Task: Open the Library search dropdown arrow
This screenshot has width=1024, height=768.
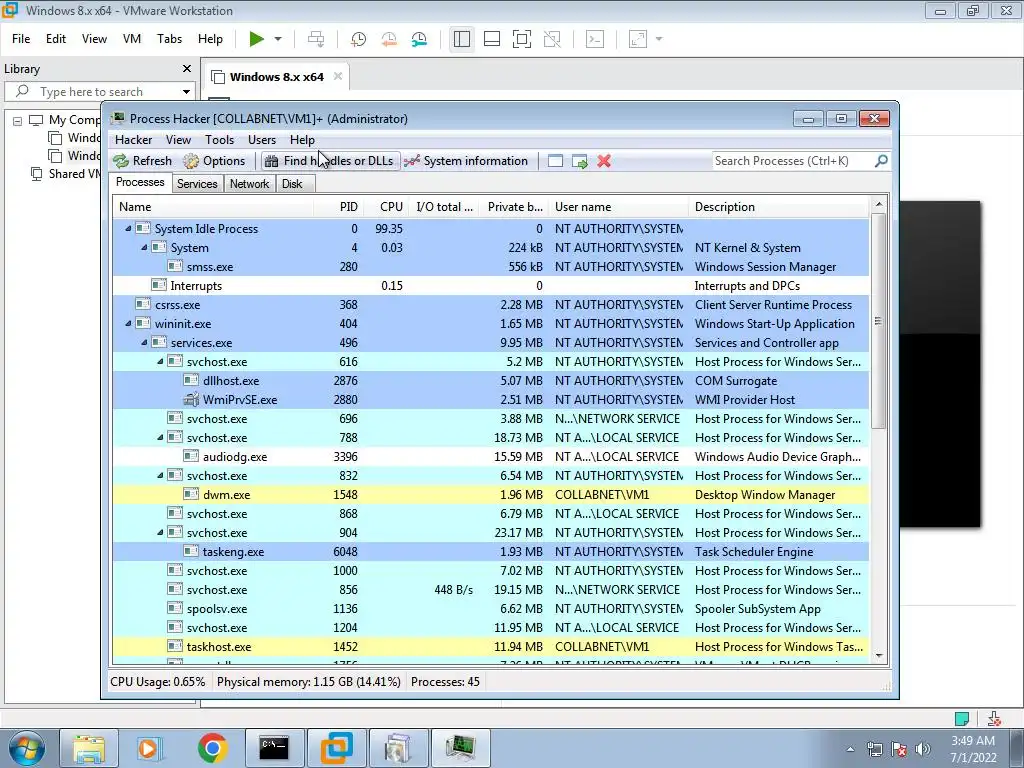Action: [186, 91]
